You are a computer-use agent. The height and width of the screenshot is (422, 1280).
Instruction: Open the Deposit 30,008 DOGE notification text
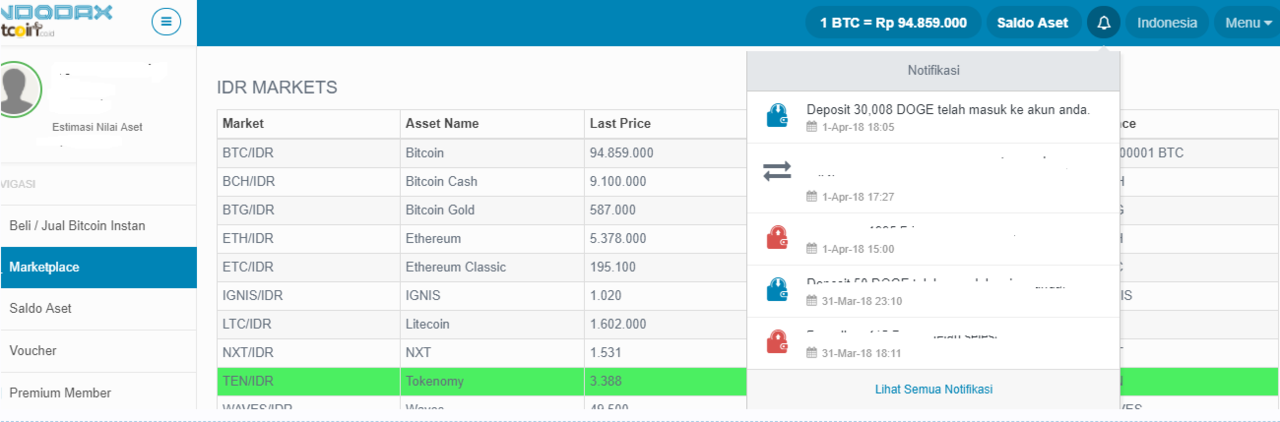[x=948, y=109]
